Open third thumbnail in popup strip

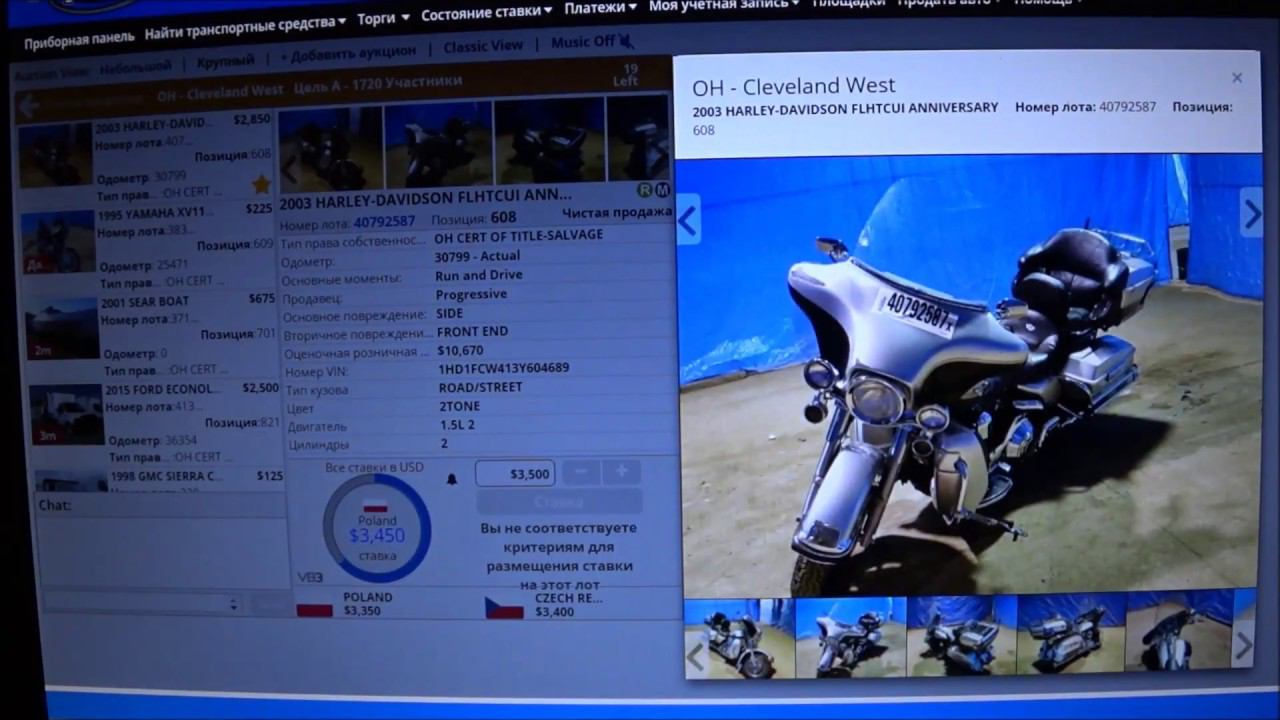click(x=962, y=635)
